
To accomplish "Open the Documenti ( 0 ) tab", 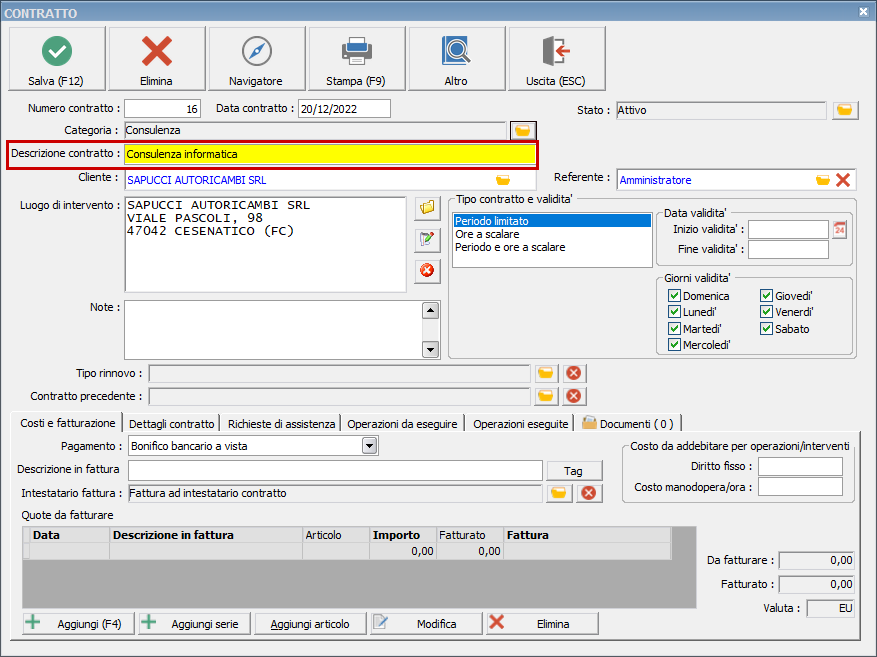I will pos(628,424).
